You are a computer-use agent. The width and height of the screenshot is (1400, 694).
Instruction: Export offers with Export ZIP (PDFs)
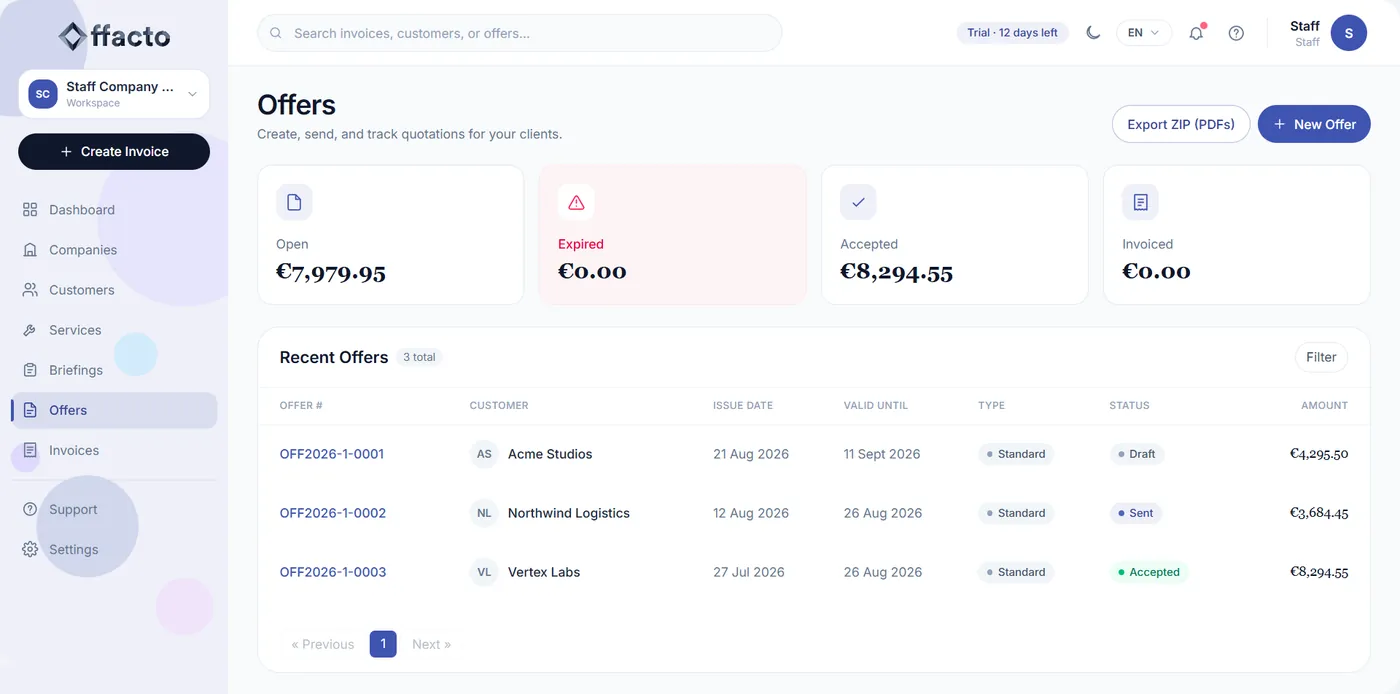1181,124
